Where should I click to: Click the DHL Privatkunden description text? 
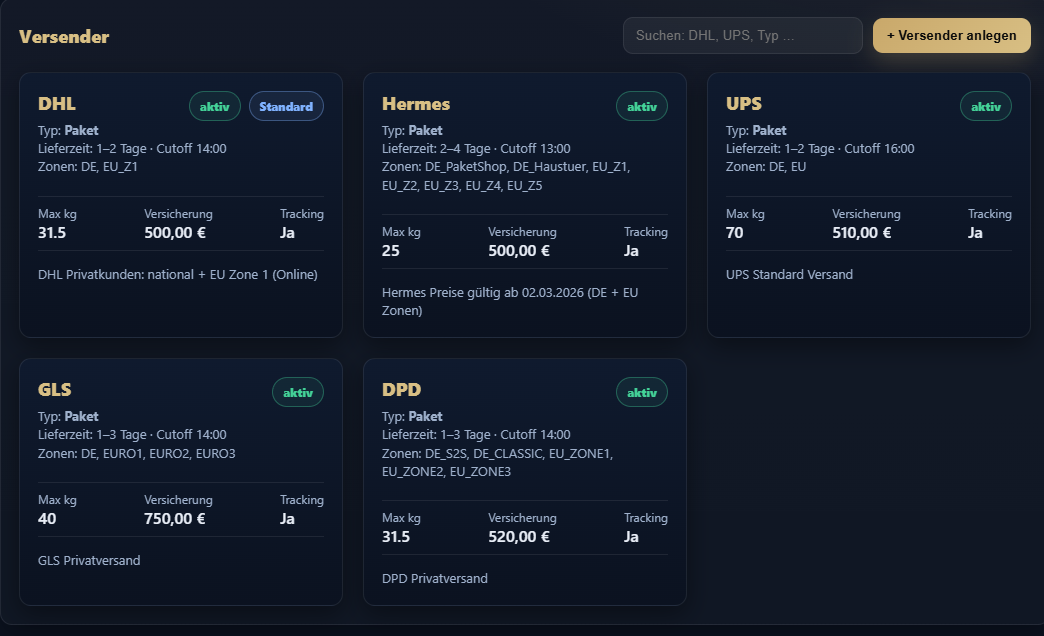[178, 274]
